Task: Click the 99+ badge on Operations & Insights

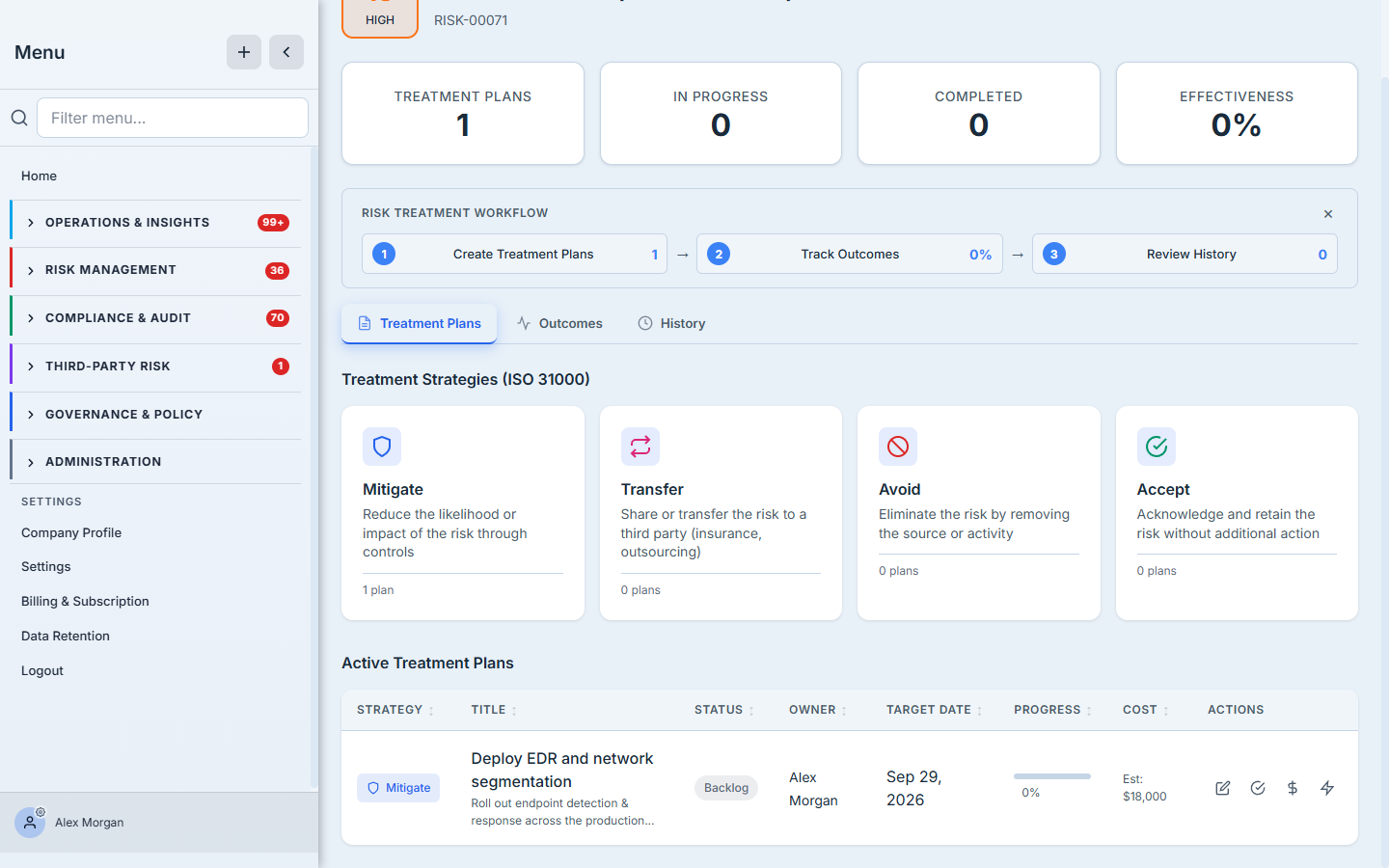Action: [274, 223]
